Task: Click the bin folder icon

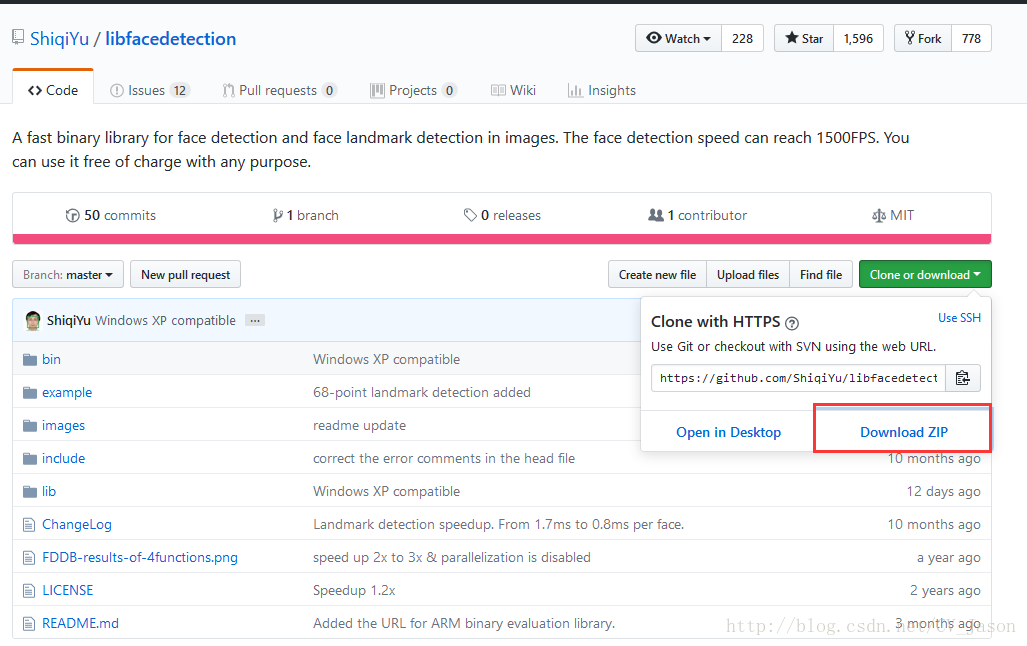Action: 28,359
